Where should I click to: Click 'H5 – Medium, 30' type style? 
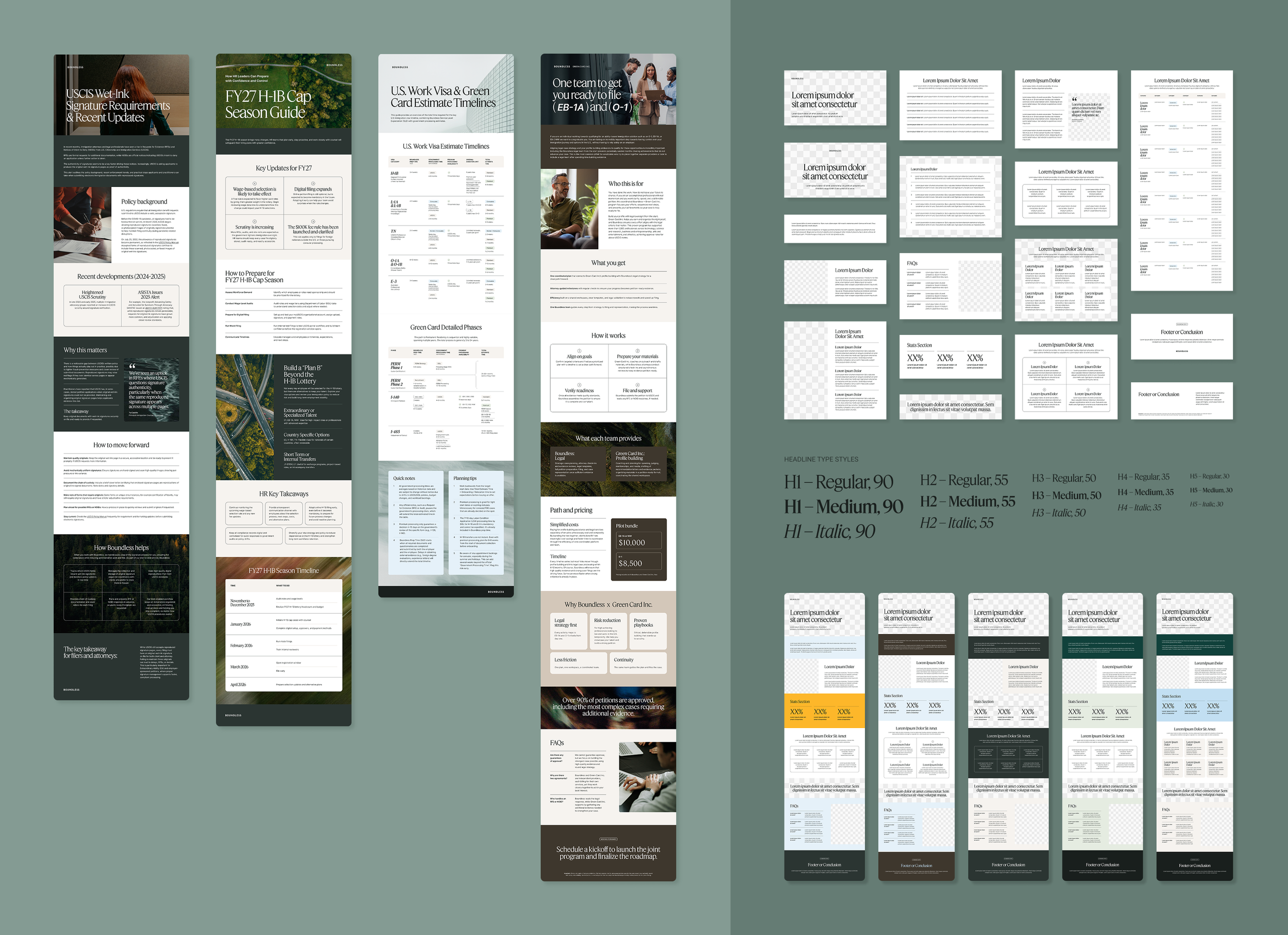click(x=1211, y=490)
